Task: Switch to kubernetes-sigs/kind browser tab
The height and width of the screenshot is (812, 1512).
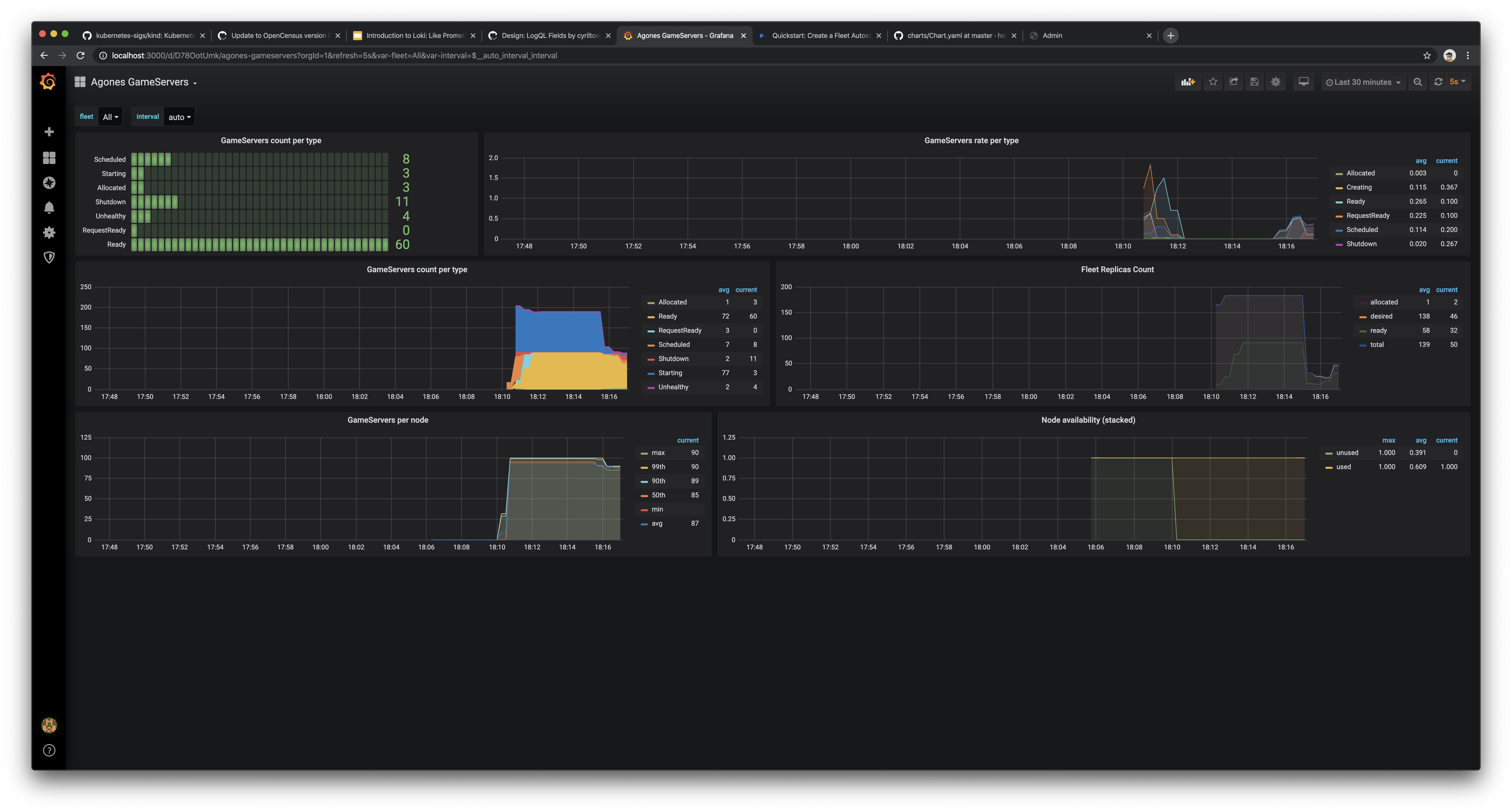Action: tap(144, 36)
